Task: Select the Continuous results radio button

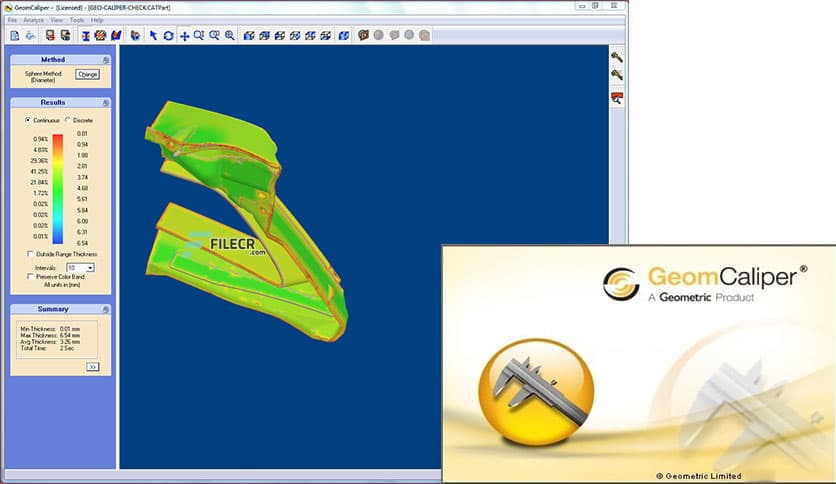Action: [28, 120]
